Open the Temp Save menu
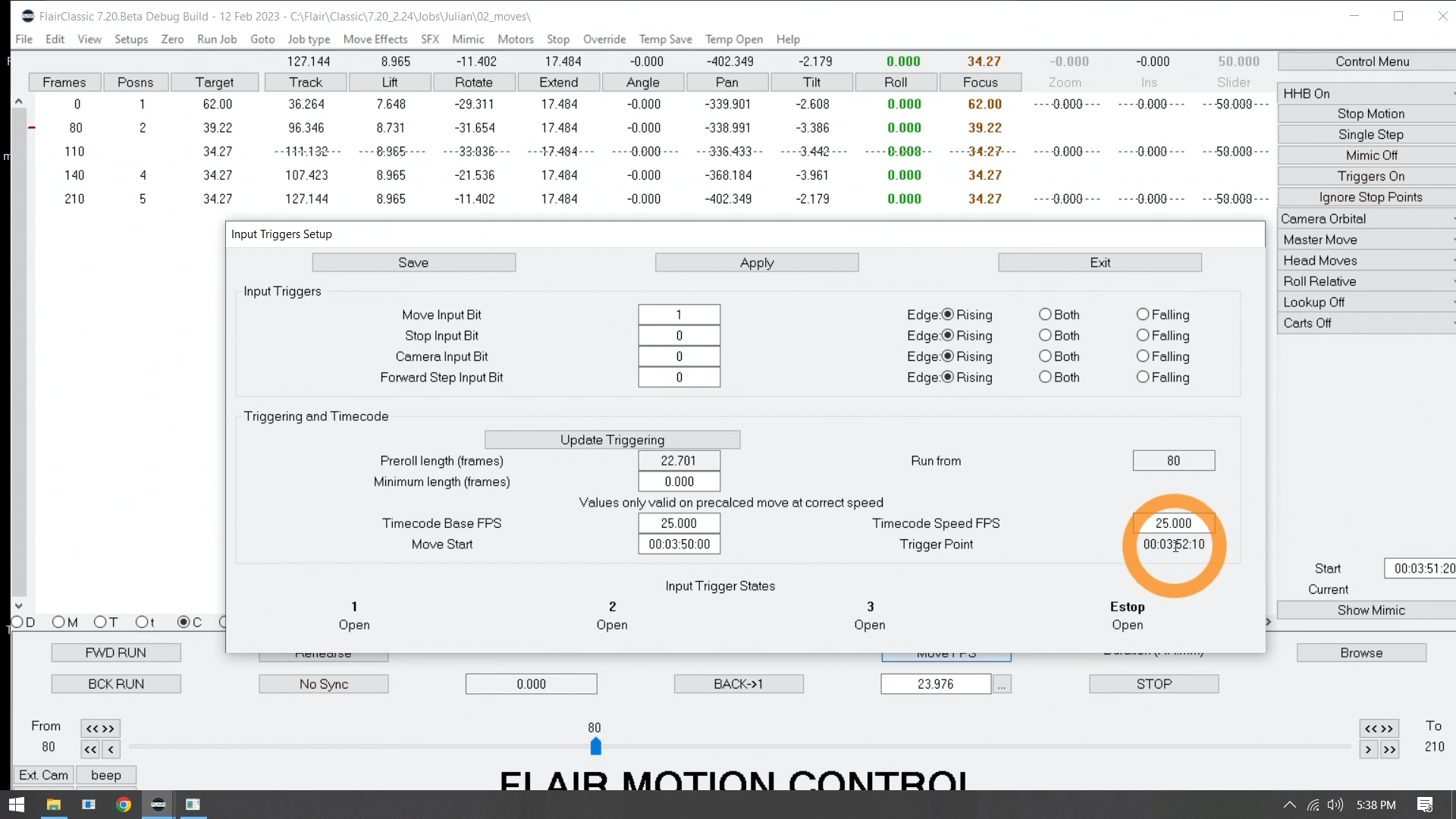Screen dimensions: 1456x819 point(665,39)
